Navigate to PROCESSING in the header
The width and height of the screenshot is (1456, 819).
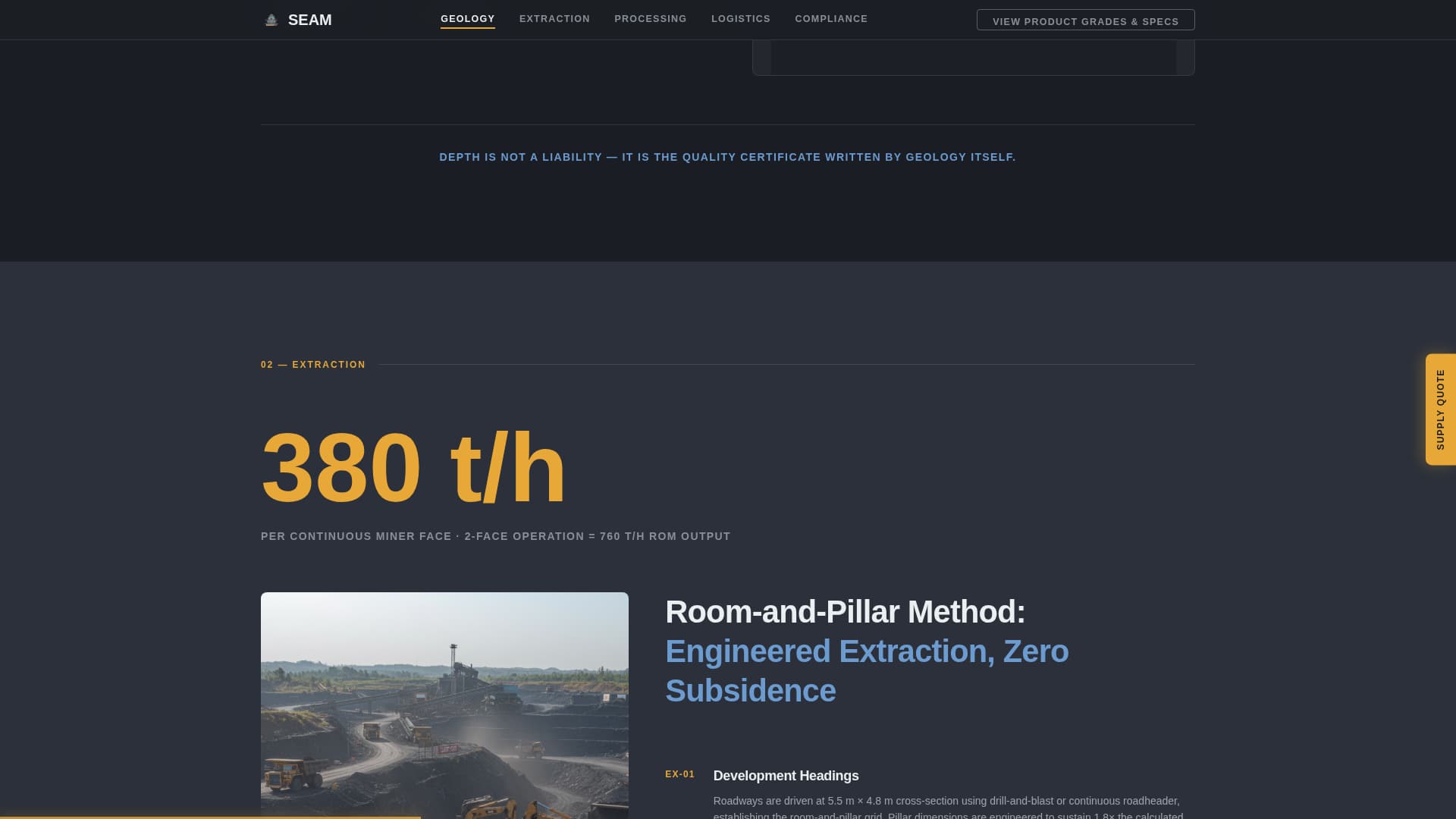click(650, 18)
